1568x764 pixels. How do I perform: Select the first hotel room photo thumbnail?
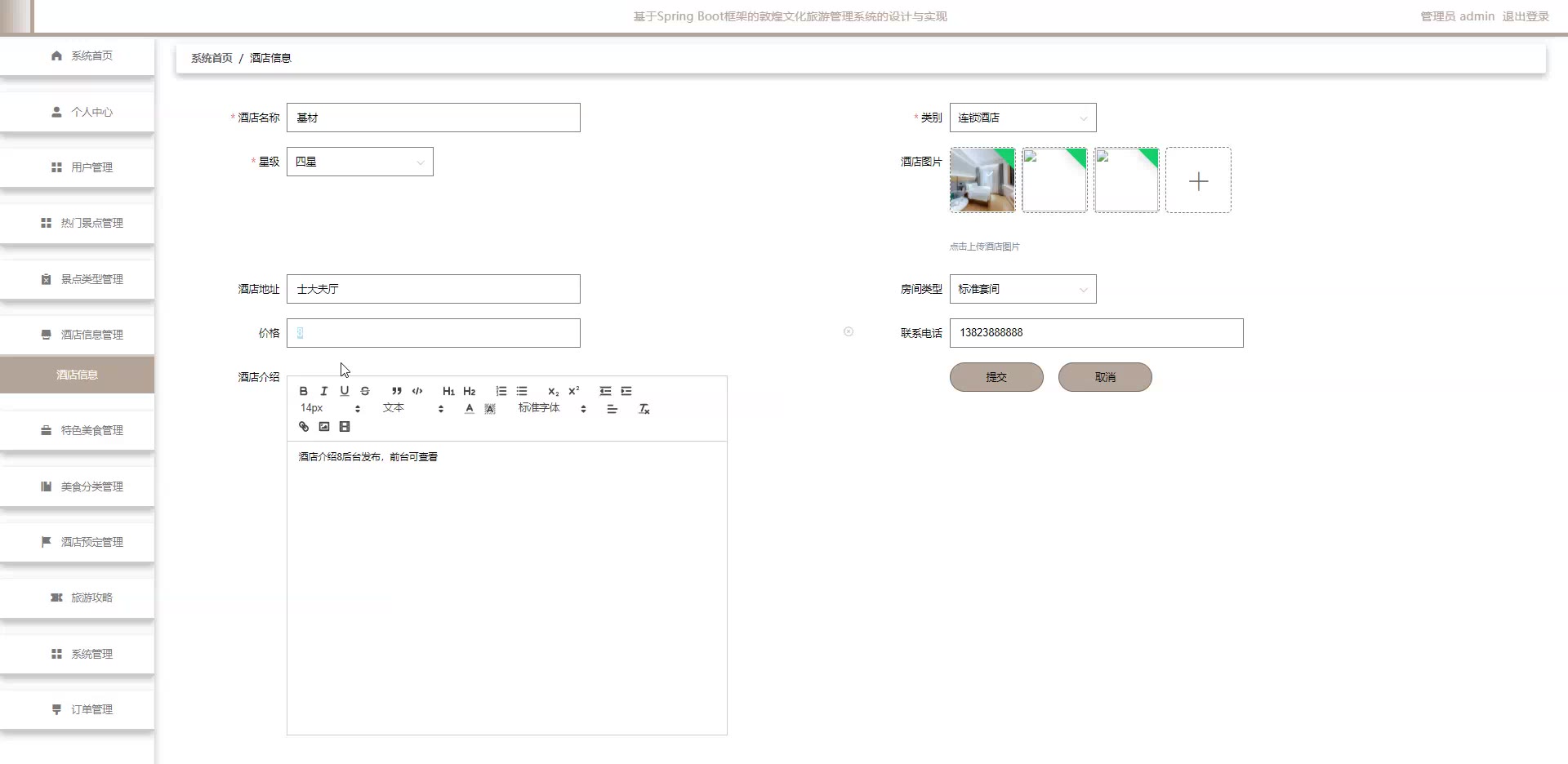(982, 180)
